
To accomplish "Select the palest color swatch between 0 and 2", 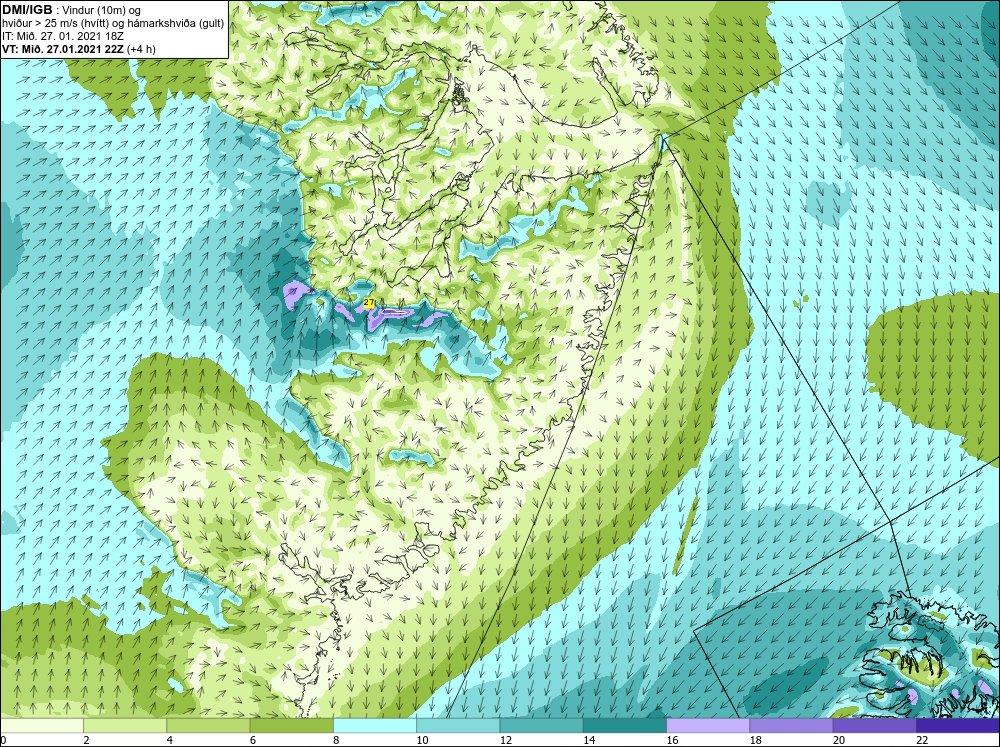I will pyautogui.click(x=41, y=725).
